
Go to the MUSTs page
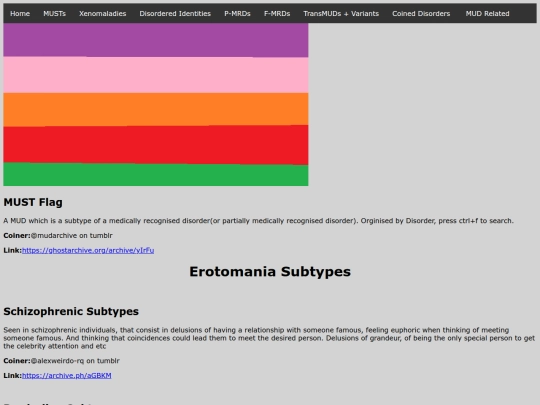(54, 13)
